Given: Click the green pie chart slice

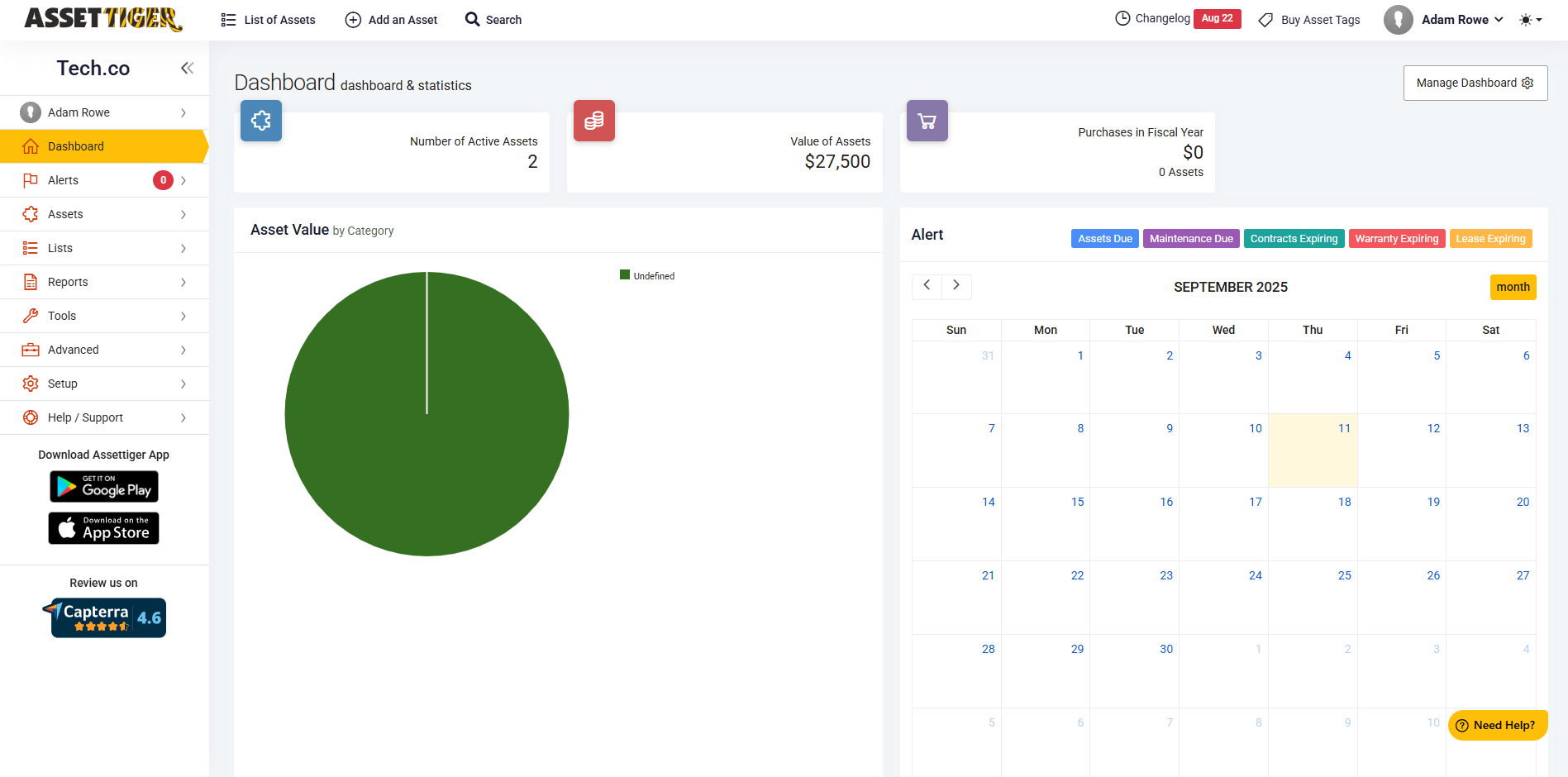Looking at the screenshot, I should coord(427,414).
